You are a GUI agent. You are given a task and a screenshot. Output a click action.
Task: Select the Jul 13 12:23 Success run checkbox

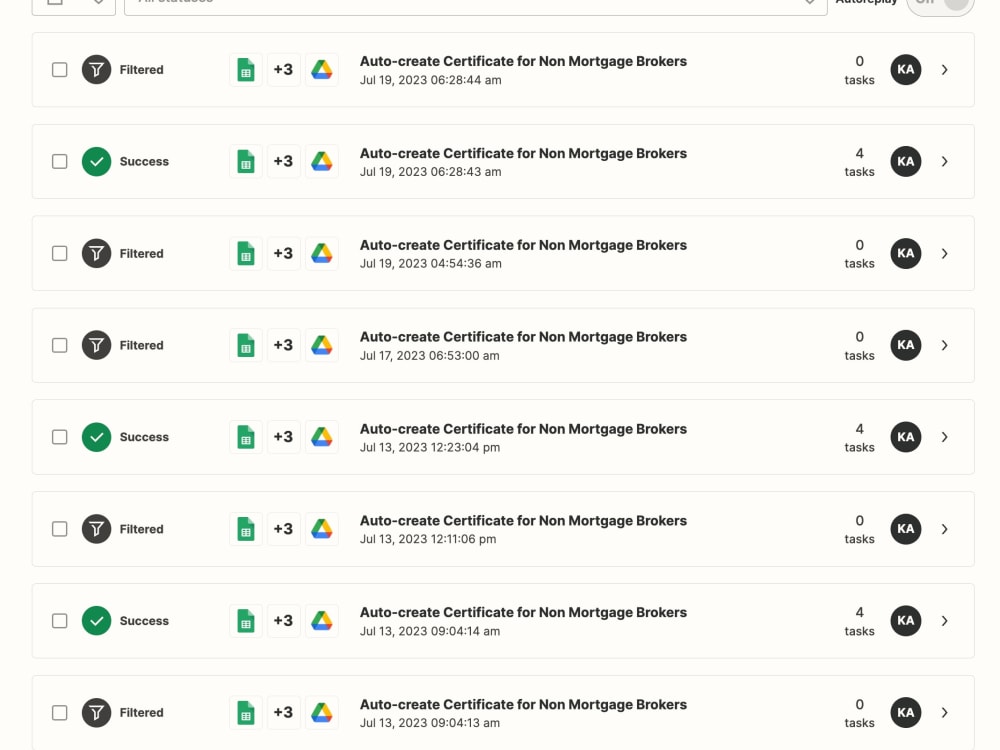pyautogui.click(x=59, y=437)
